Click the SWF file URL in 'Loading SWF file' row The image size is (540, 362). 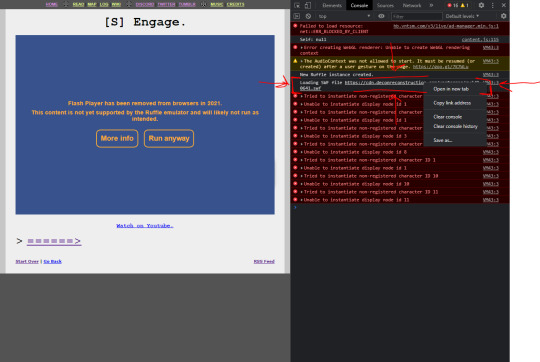[385, 83]
